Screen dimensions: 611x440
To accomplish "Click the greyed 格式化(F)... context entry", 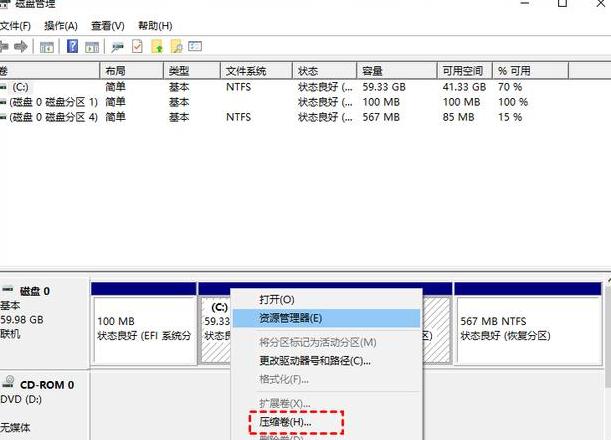I will pyautogui.click(x=327, y=379).
